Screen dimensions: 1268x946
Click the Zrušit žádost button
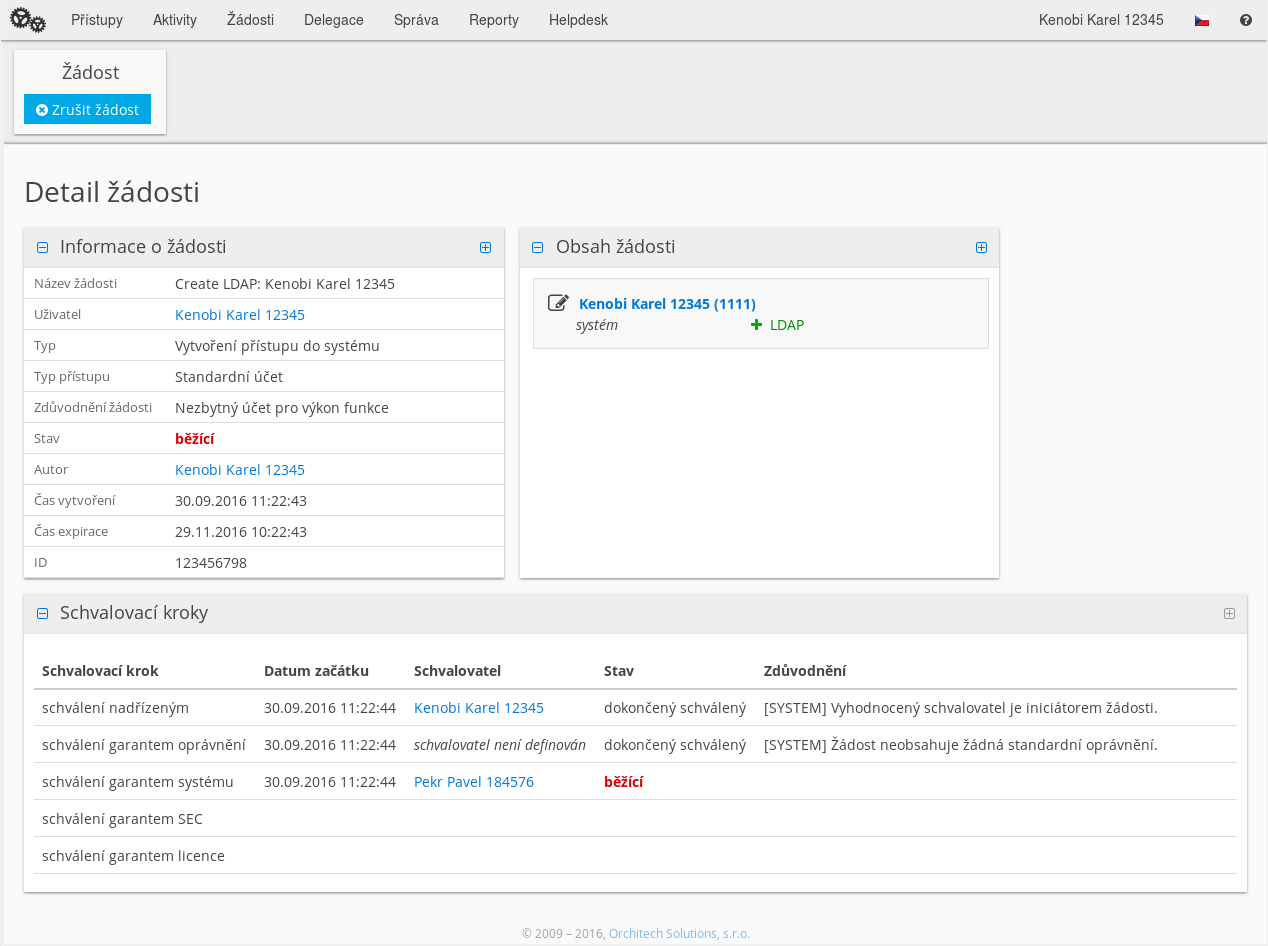(87, 109)
